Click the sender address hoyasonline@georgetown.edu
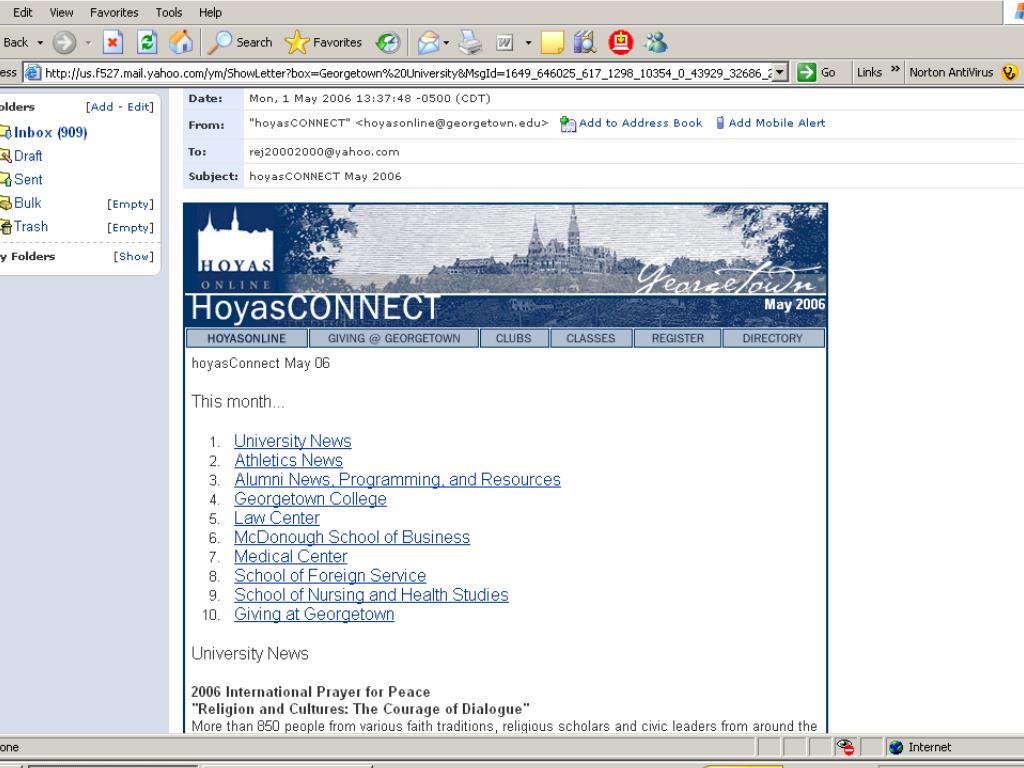Screen dimensions: 1024x768 (452, 123)
